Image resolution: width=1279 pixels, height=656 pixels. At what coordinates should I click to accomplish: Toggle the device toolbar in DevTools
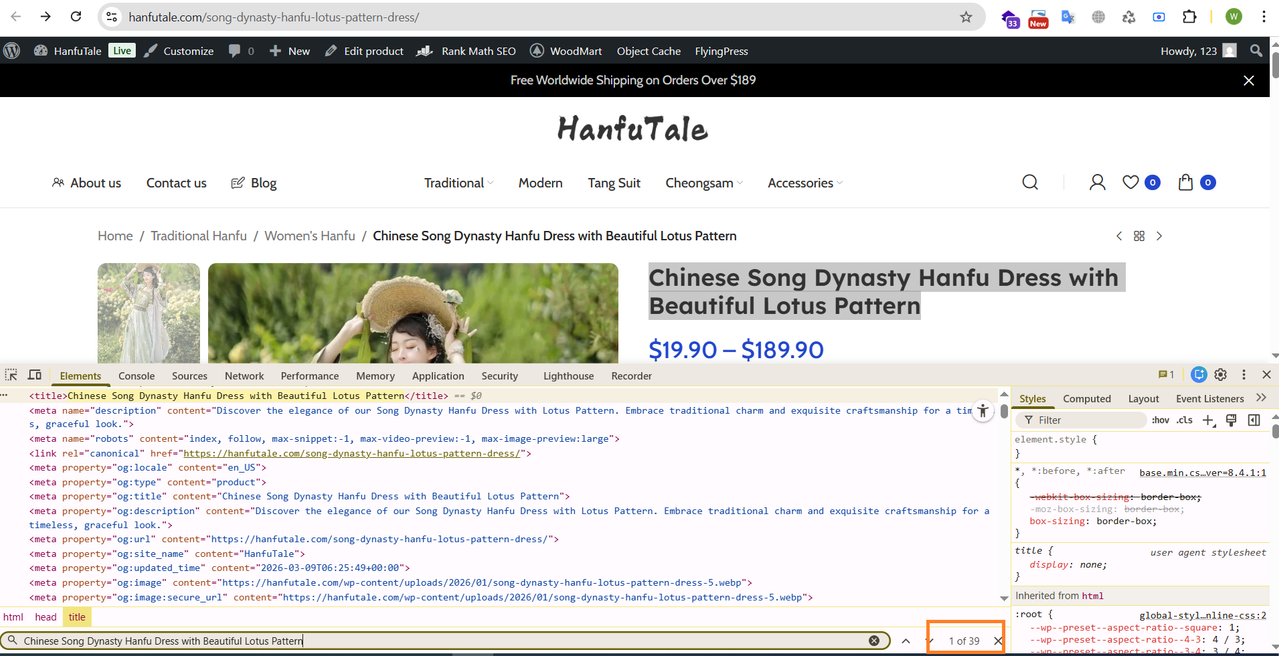tap(34, 375)
